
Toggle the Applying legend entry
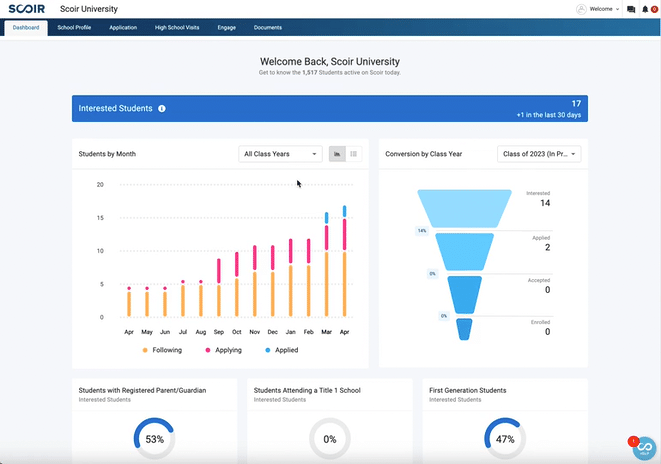pyautogui.click(x=223, y=350)
